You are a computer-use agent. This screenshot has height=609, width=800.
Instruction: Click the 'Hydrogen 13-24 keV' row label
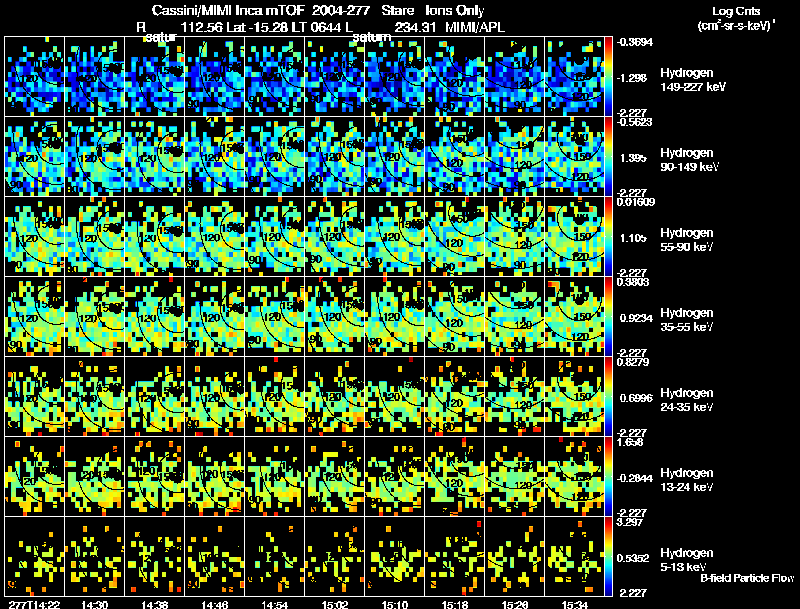tap(686, 480)
